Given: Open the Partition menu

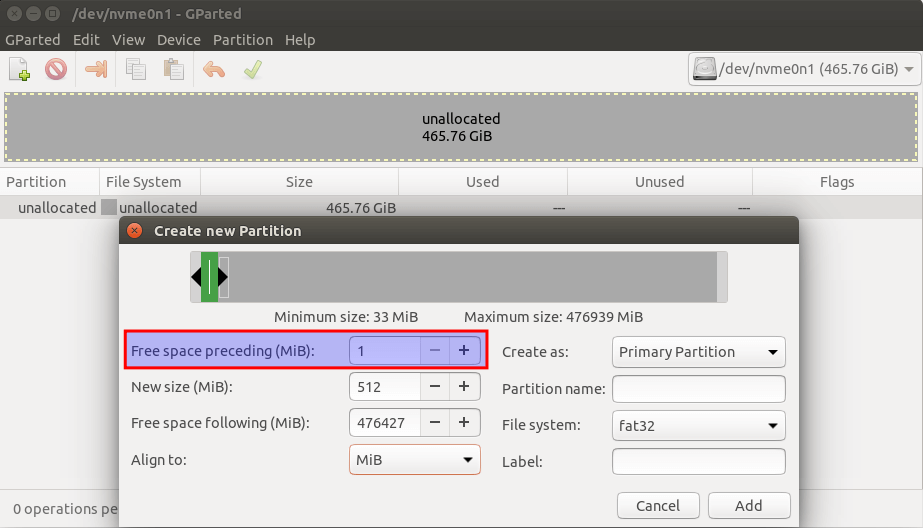Looking at the screenshot, I should pos(243,40).
